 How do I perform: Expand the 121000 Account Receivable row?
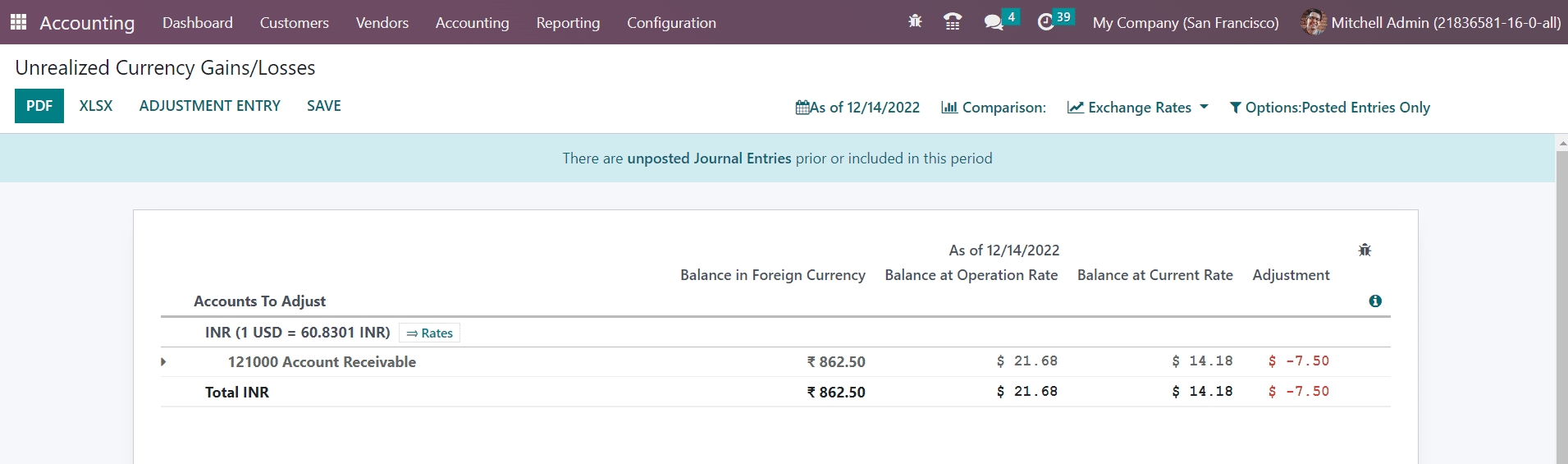tap(163, 361)
